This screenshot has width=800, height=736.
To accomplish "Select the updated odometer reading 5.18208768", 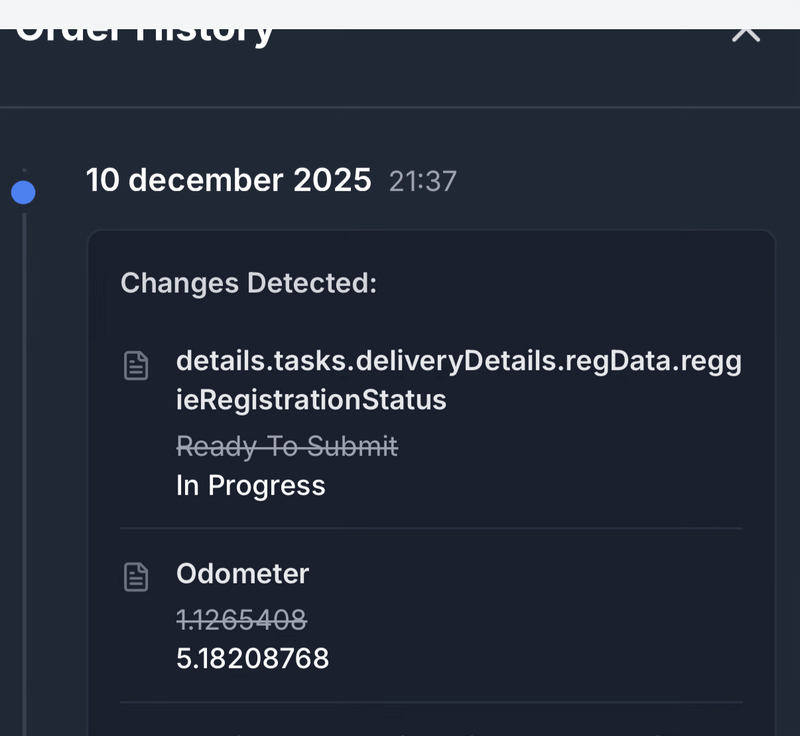I will point(252,658).
